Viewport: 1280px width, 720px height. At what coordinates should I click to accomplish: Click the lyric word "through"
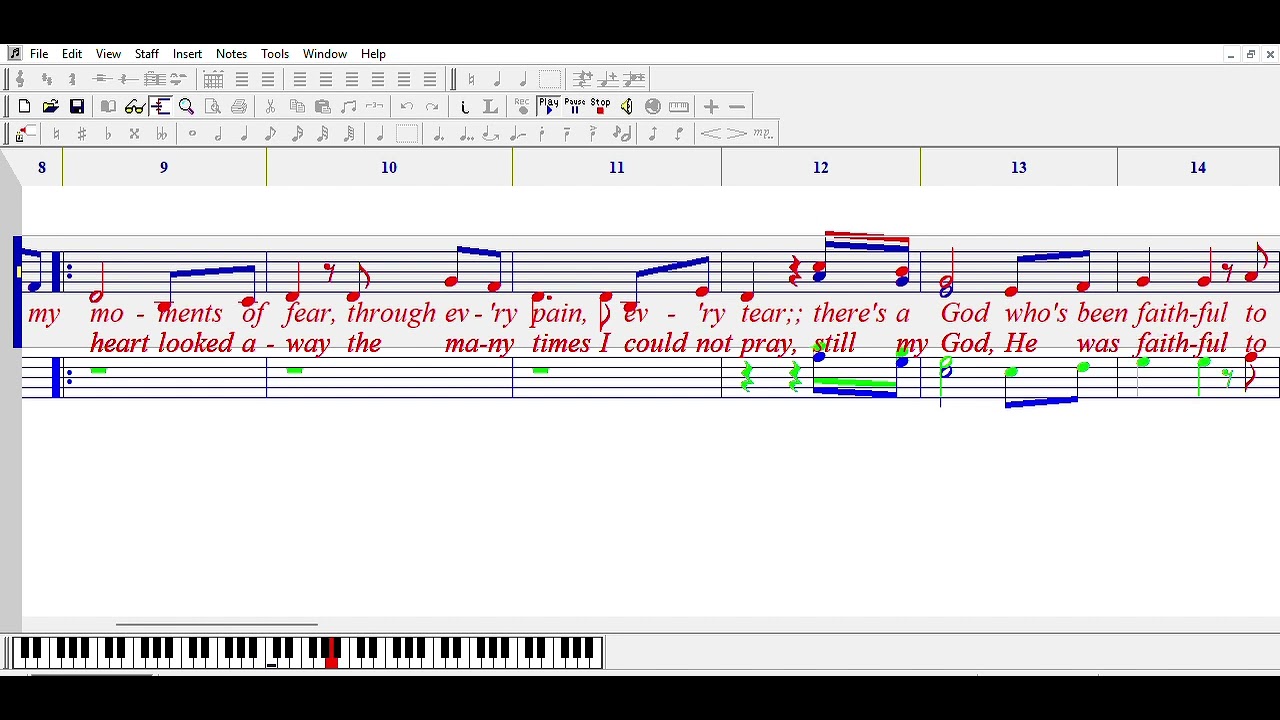pyautogui.click(x=393, y=314)
